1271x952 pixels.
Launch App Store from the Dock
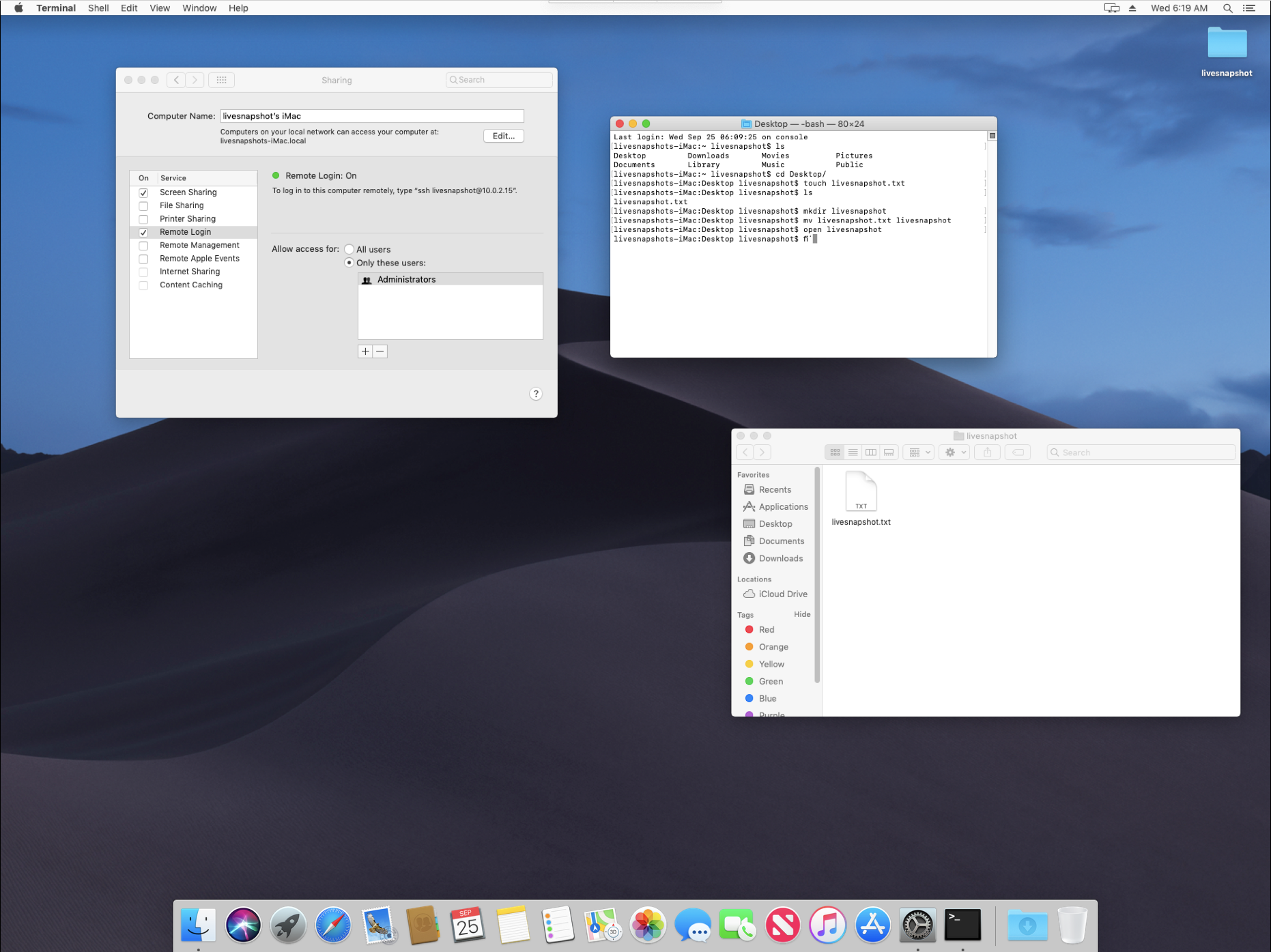[872, 925]
